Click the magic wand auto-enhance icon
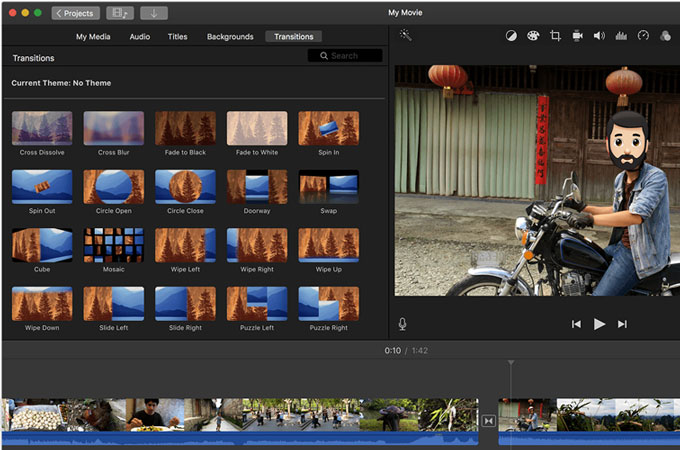680x450 pixels. 406,35
